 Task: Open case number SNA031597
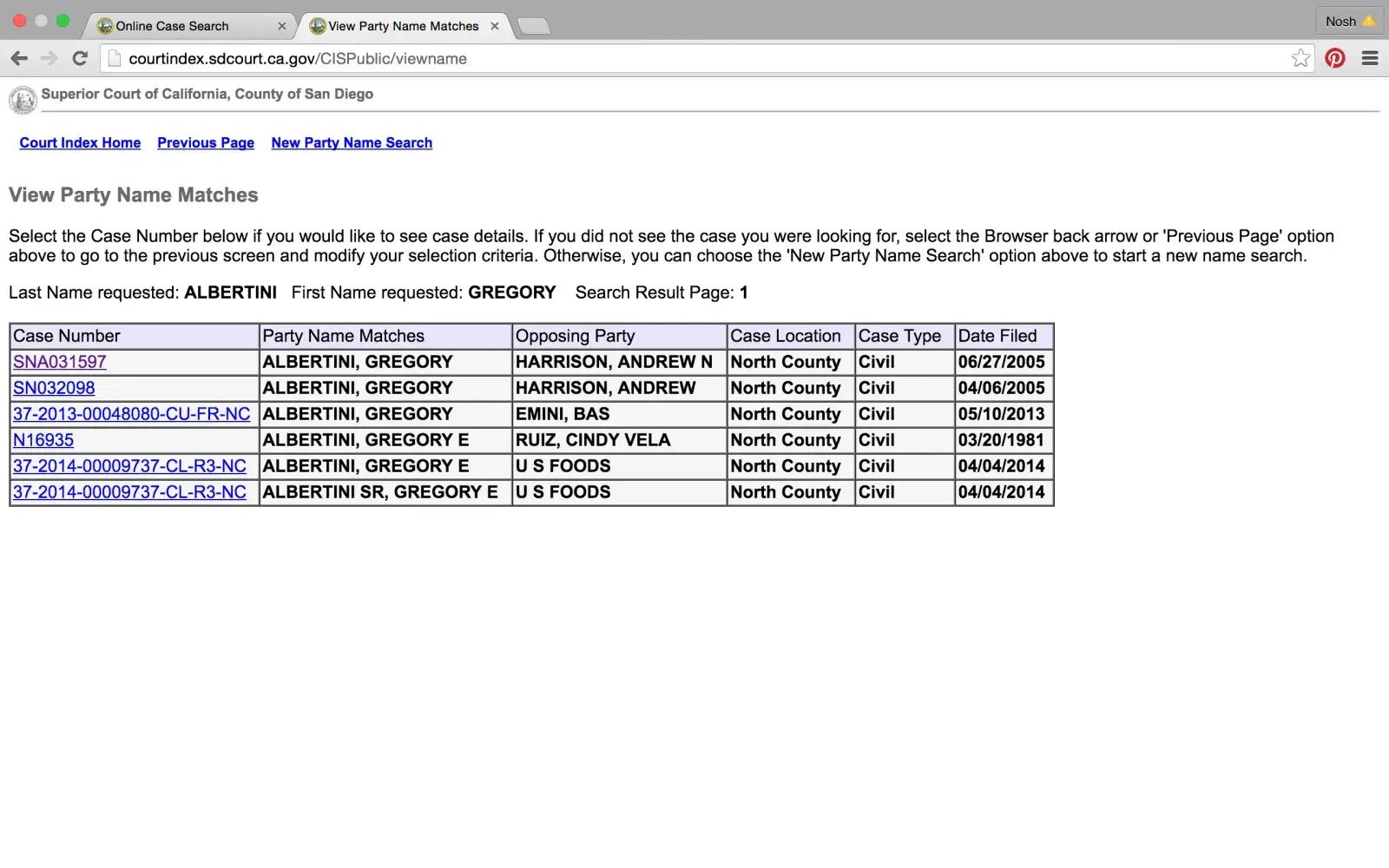(60, 362)
